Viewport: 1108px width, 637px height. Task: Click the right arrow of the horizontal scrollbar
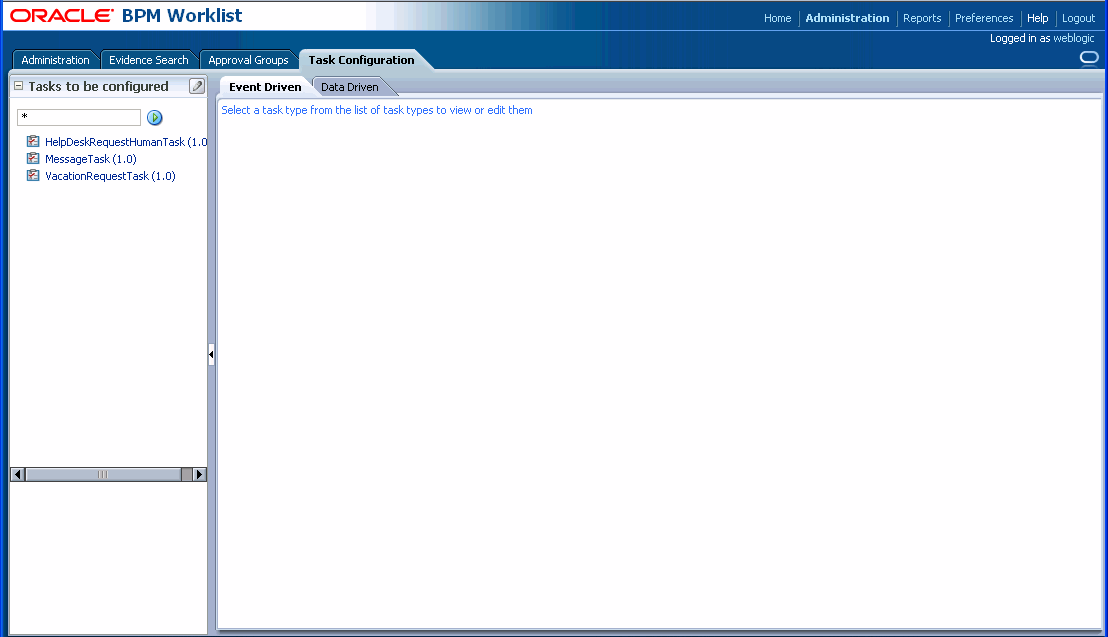[200, 473]
